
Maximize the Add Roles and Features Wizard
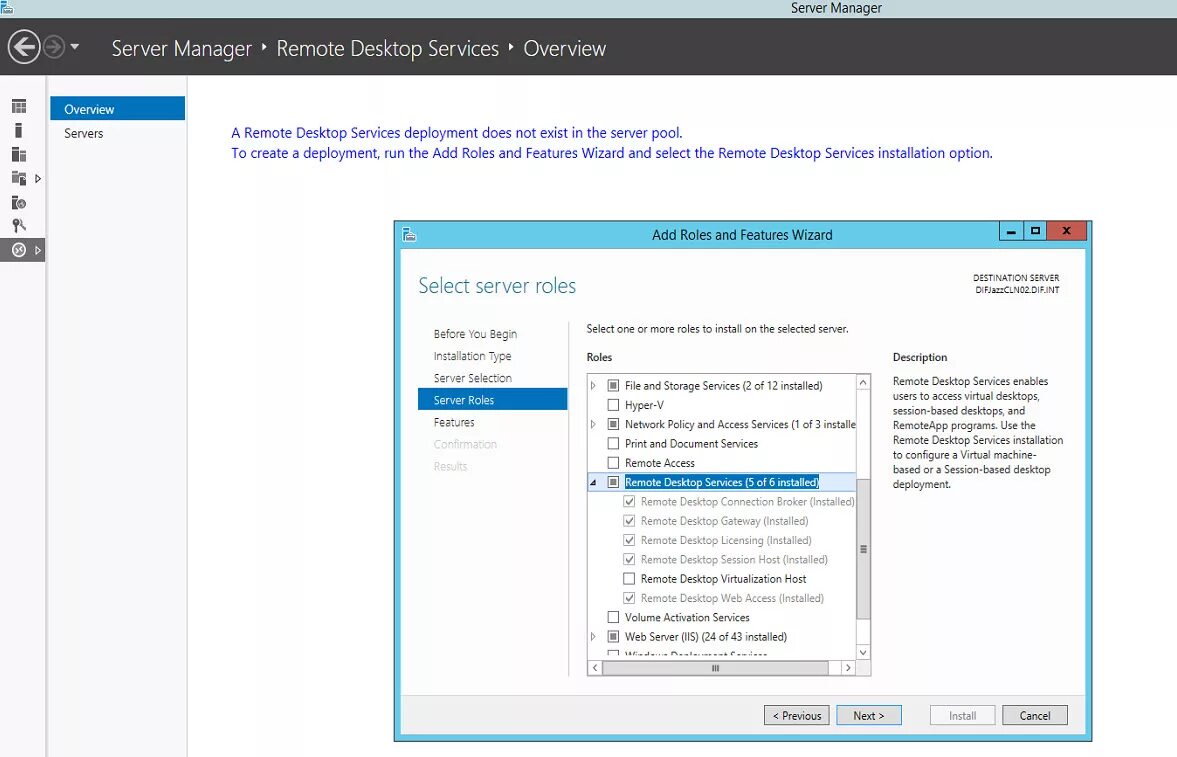click(1035, 231)
